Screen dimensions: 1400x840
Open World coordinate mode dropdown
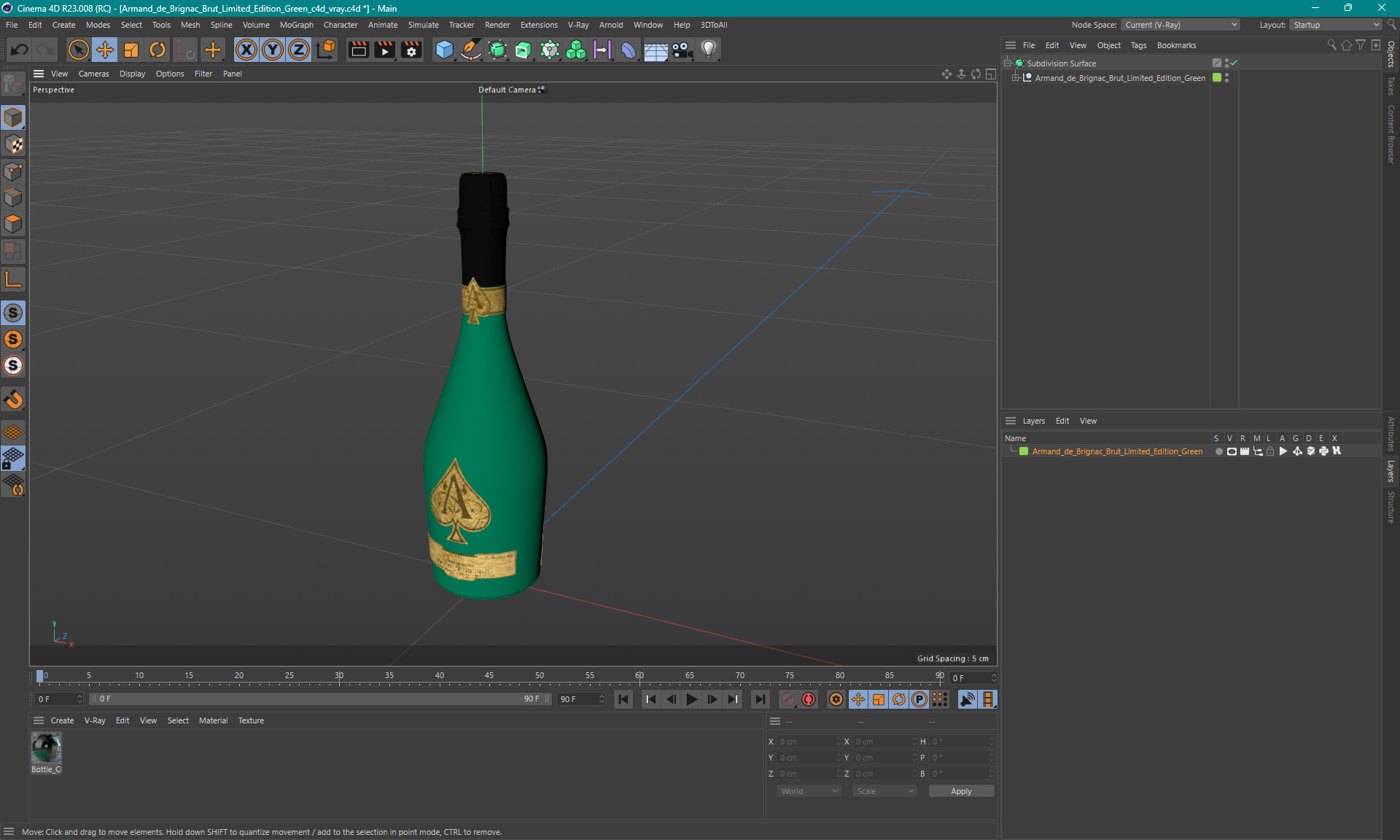click(x=809, y=791)
